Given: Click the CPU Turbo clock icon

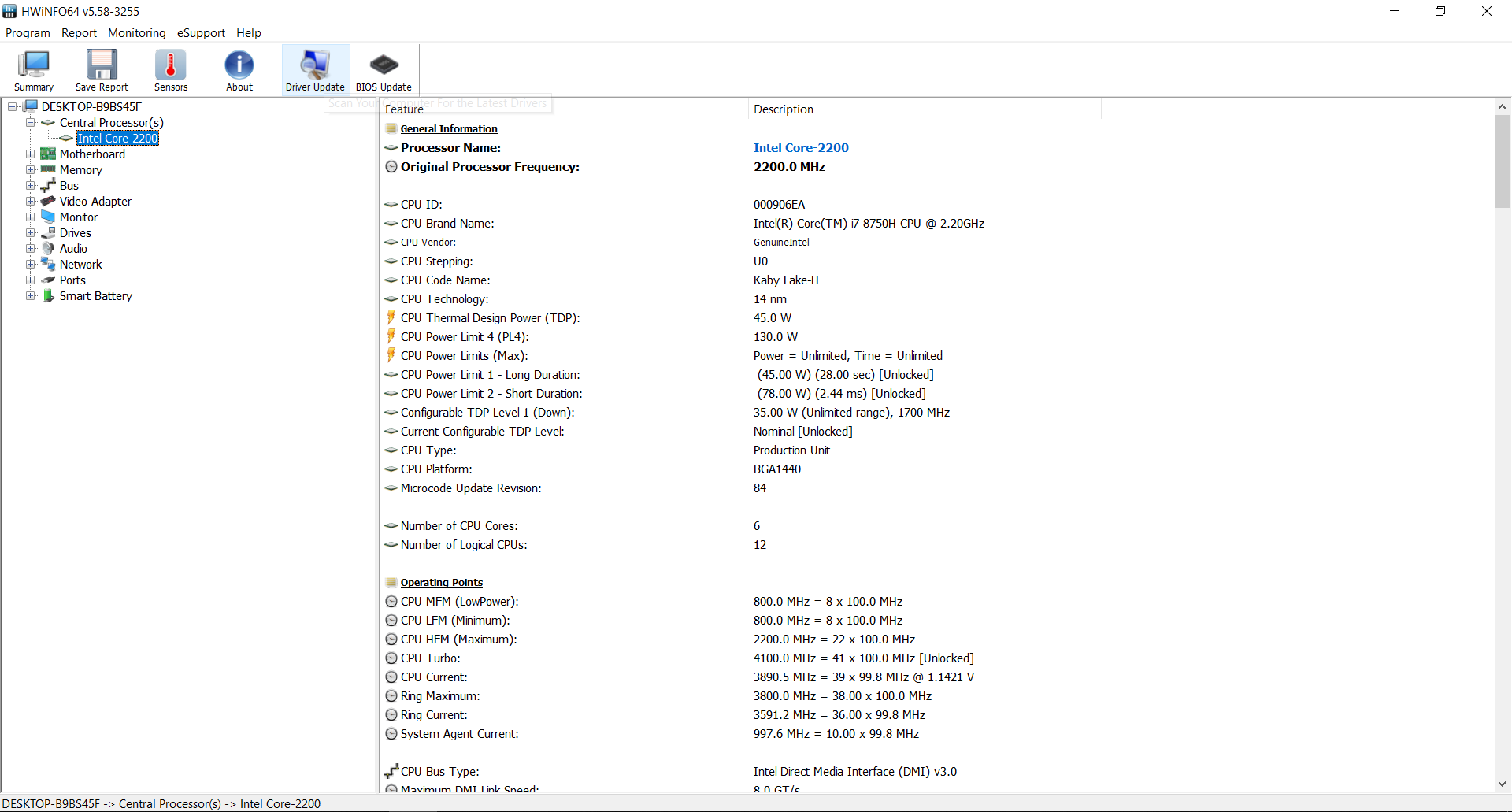Looking at the screenshot, I should (391, 658).
